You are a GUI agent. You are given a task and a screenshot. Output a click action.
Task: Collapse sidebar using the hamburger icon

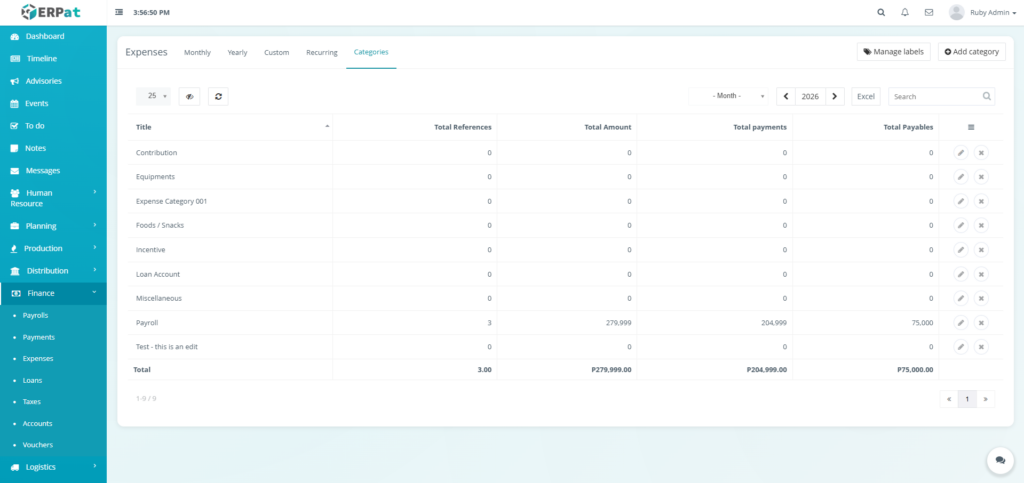coord(120,13)
